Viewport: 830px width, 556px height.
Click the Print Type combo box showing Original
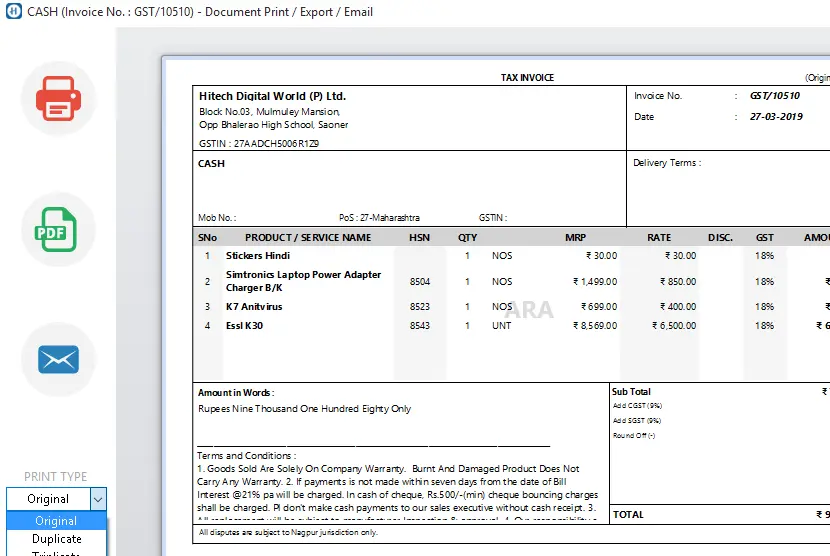coord(48,499)
